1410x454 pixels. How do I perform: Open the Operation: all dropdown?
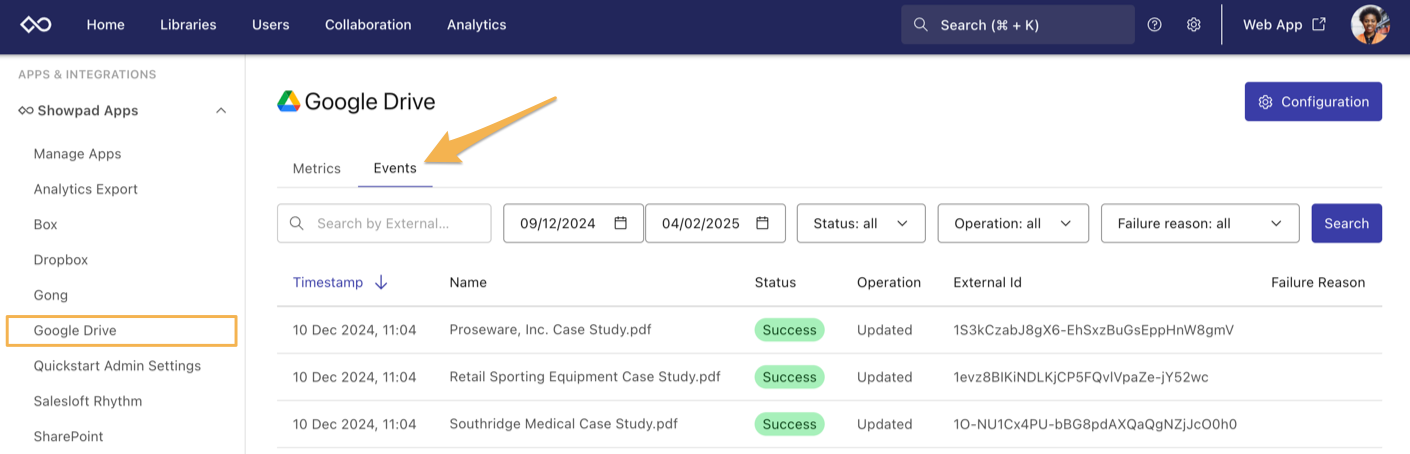point(1012,223)
